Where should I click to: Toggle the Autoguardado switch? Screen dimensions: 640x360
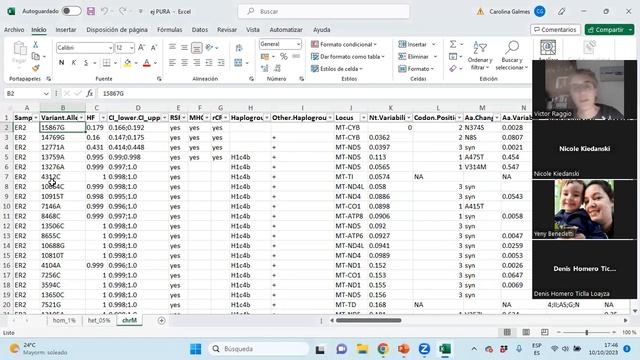point(71,11)
